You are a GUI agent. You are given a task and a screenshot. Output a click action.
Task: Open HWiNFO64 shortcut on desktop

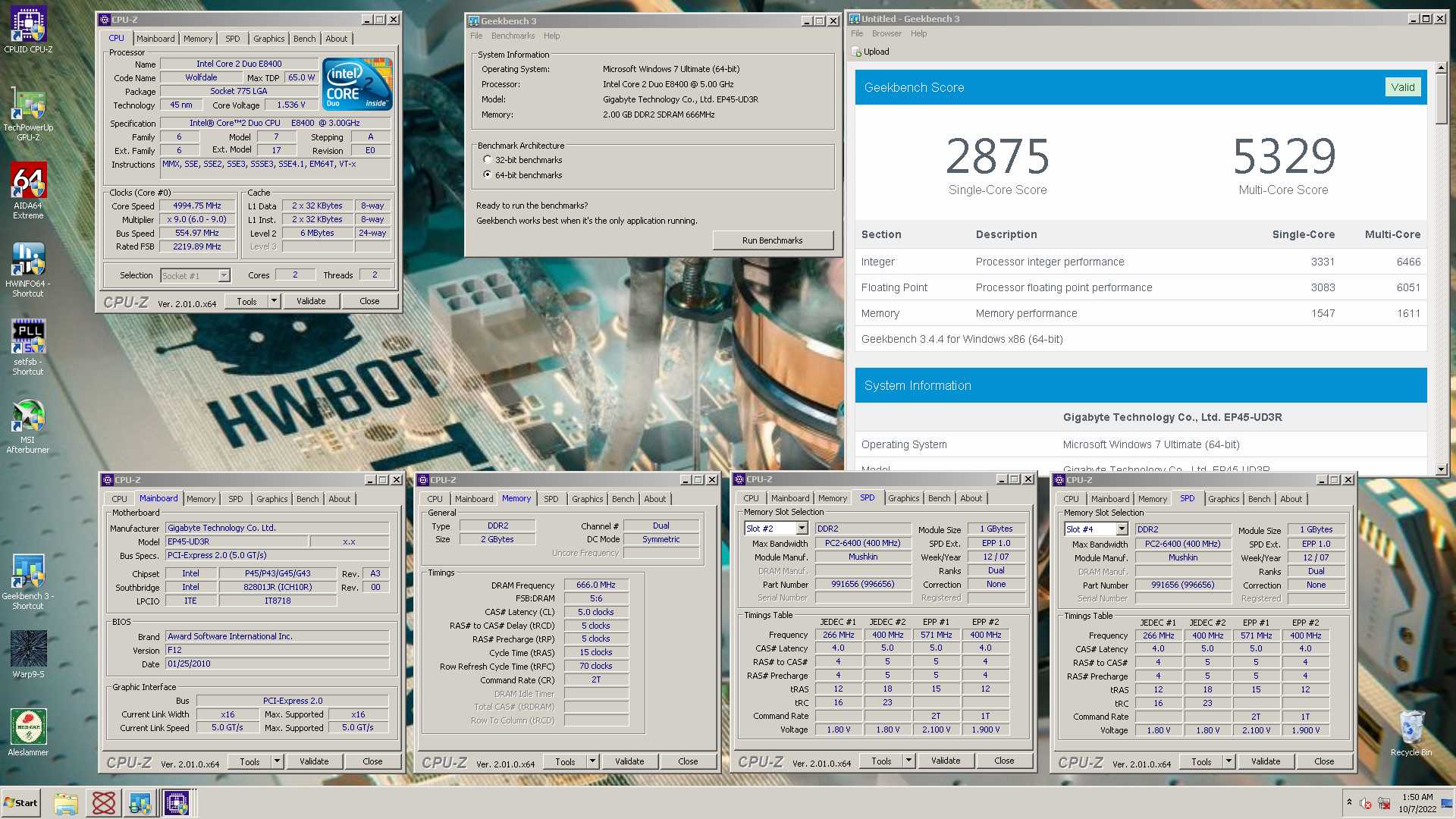28,269
